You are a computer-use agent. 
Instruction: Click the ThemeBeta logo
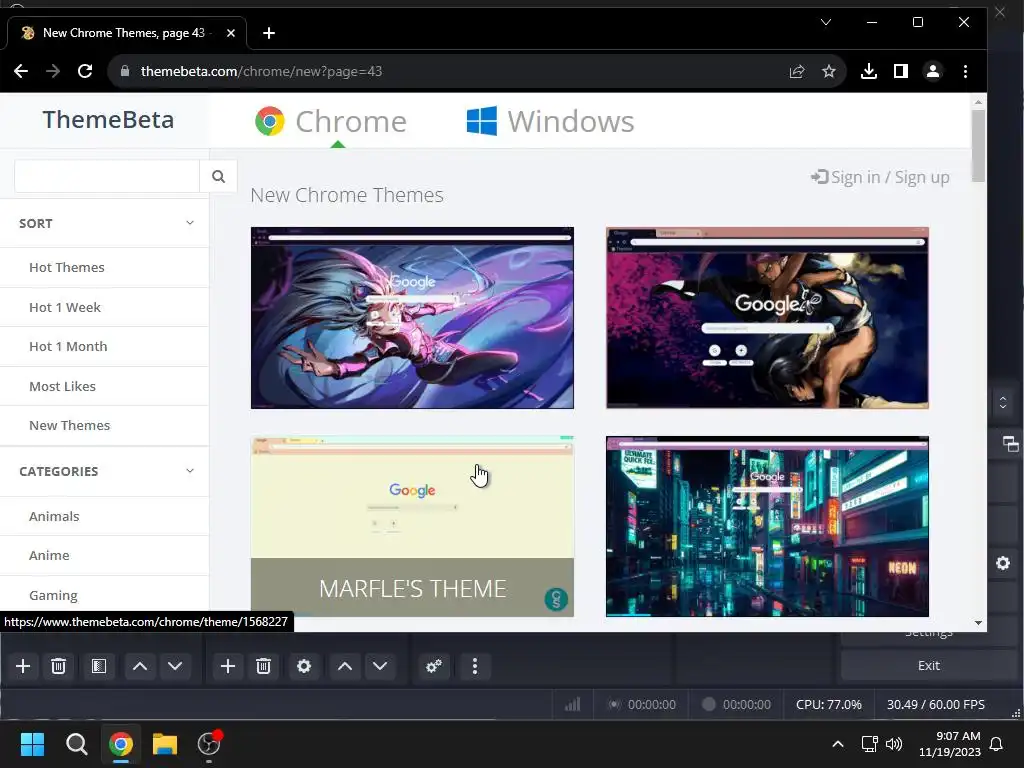click(x=108, y=120)
